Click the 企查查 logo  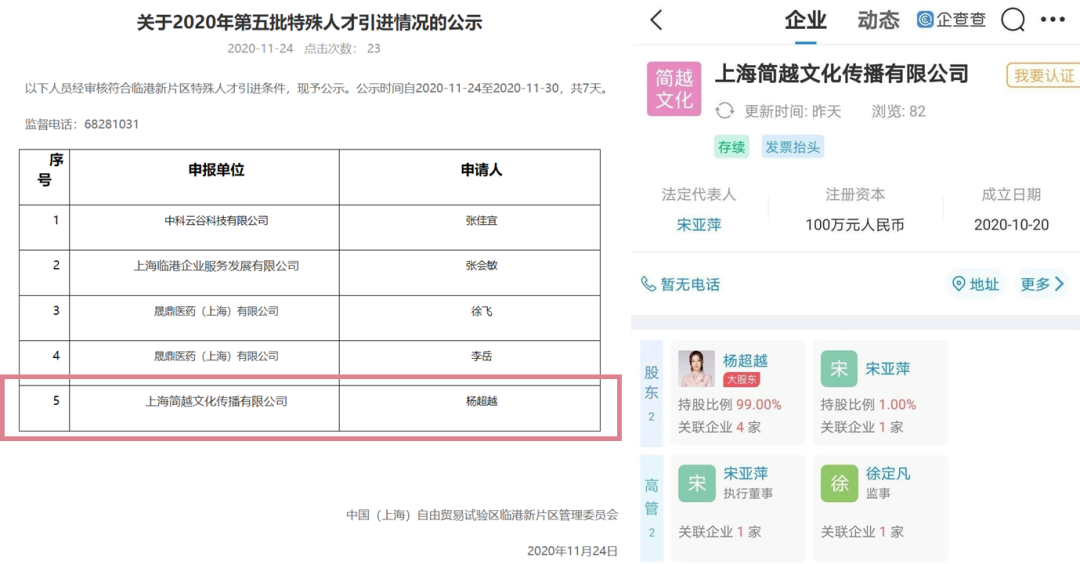[951, 20]
